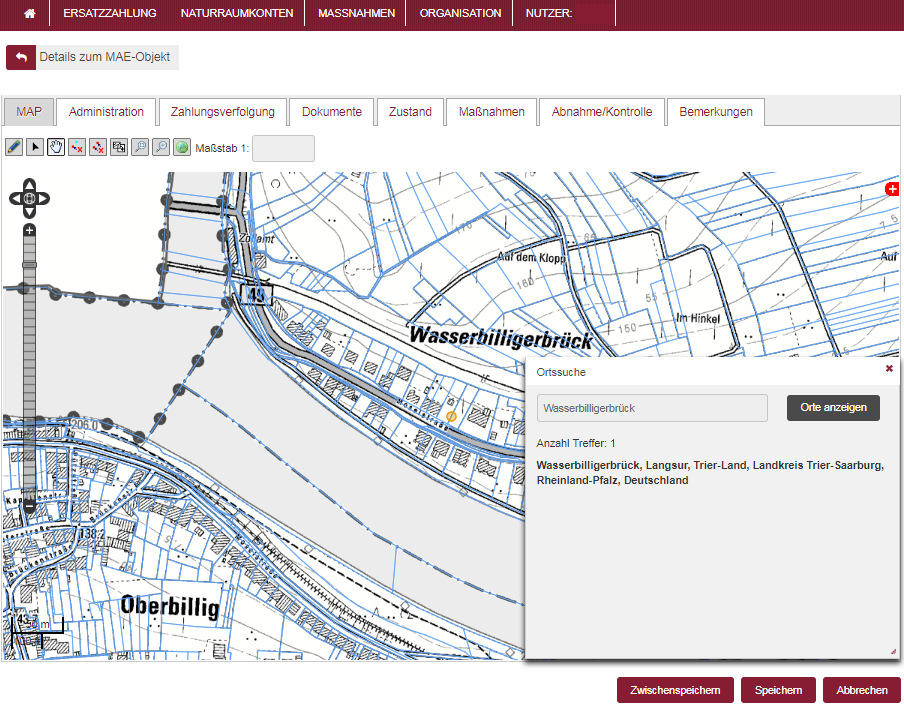Switch to the Abnahme/Kontrolle tab
Viewport: 904px width, 712px height.
602,112
